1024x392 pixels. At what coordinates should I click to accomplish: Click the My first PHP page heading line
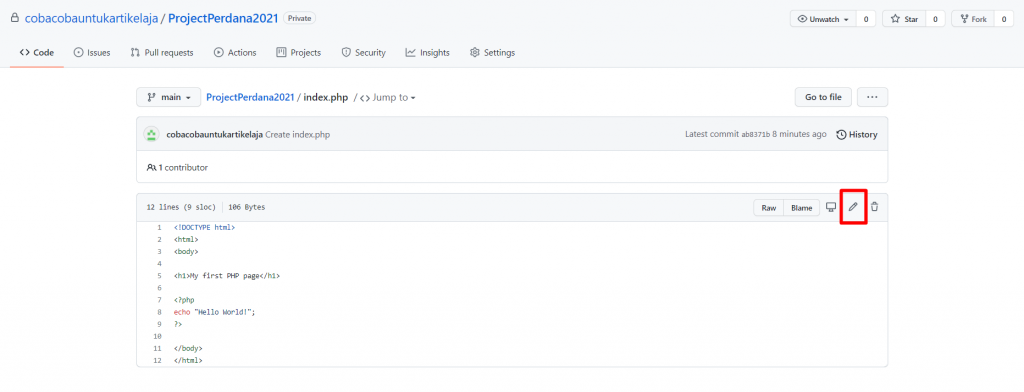(227, 276)
